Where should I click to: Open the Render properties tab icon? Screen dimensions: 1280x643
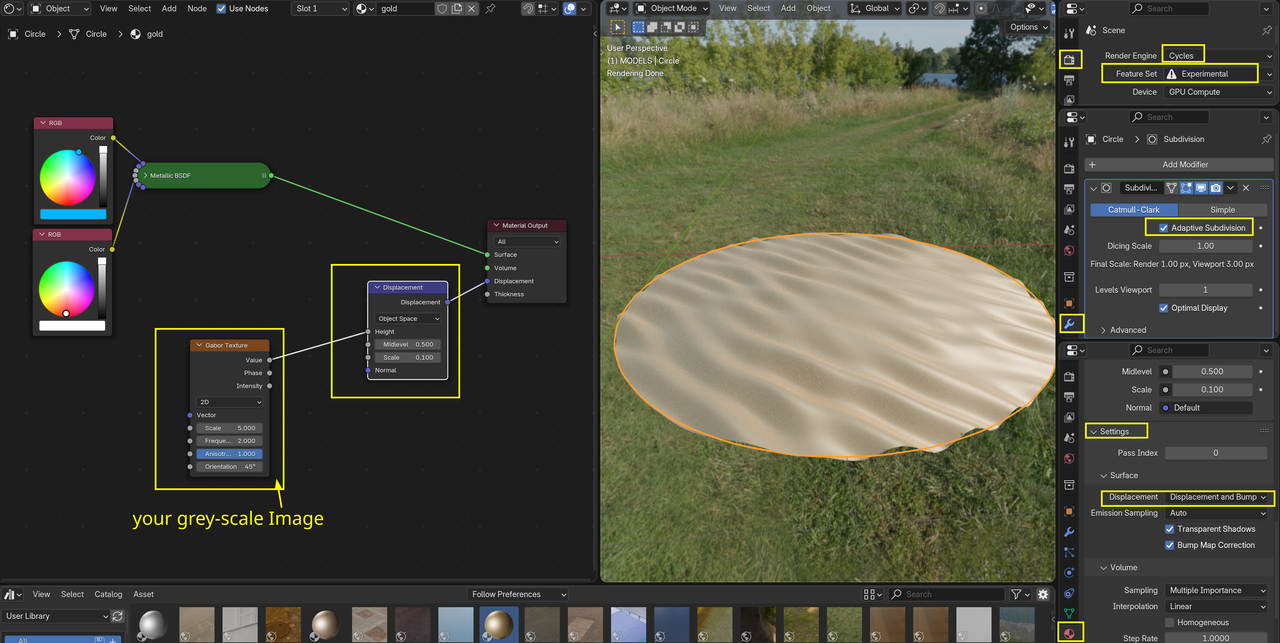1069,61
